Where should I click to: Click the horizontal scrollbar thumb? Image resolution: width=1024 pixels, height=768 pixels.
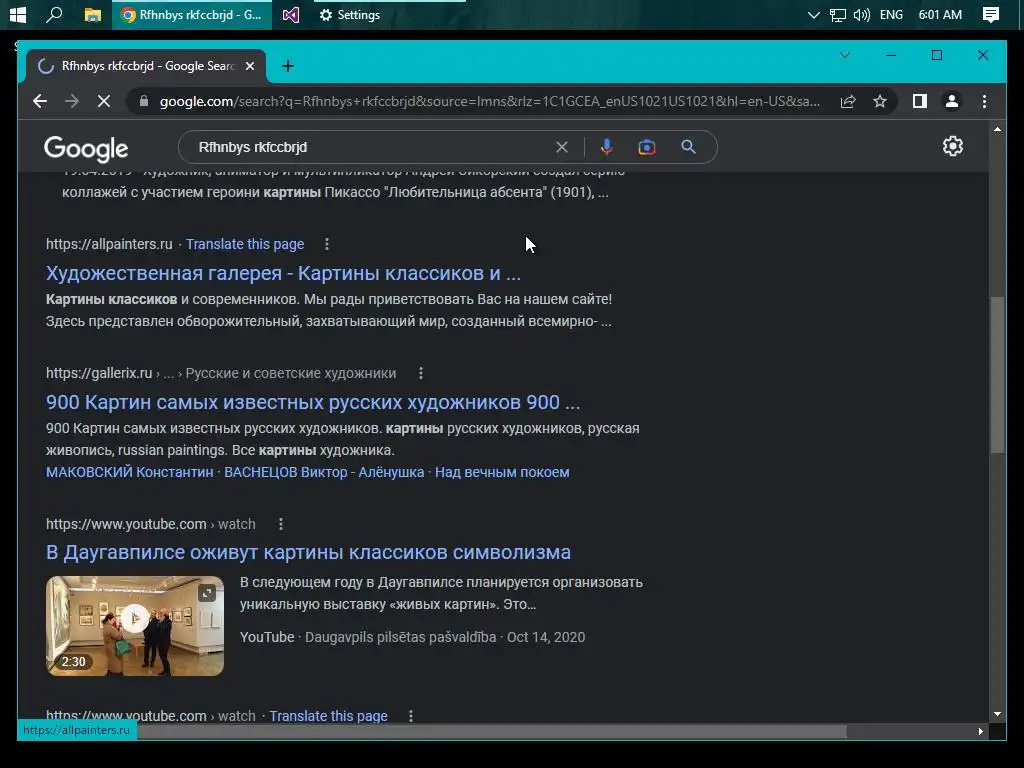click(491, 731)
